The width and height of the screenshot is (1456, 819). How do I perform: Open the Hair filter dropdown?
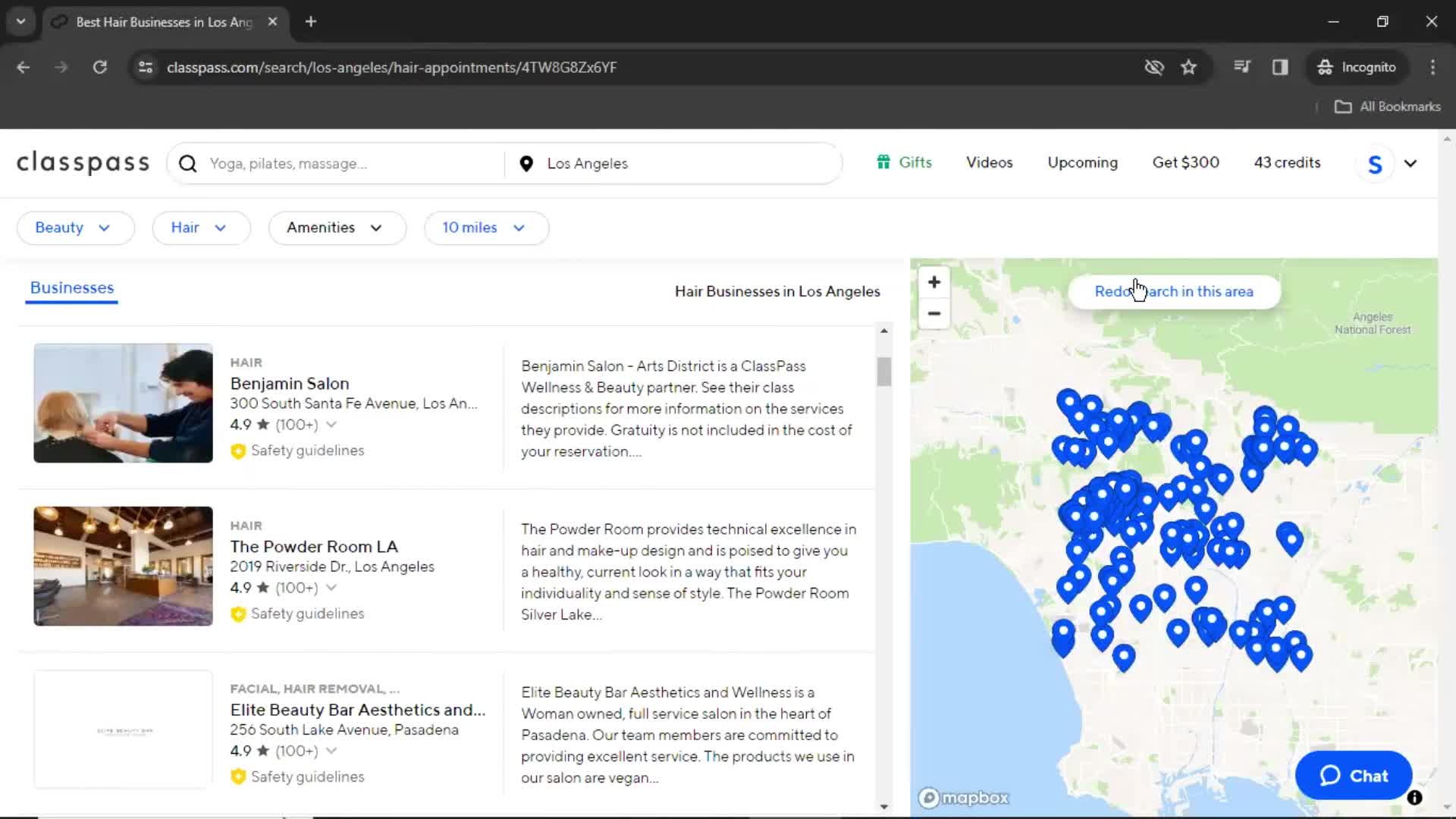[201, 228]
